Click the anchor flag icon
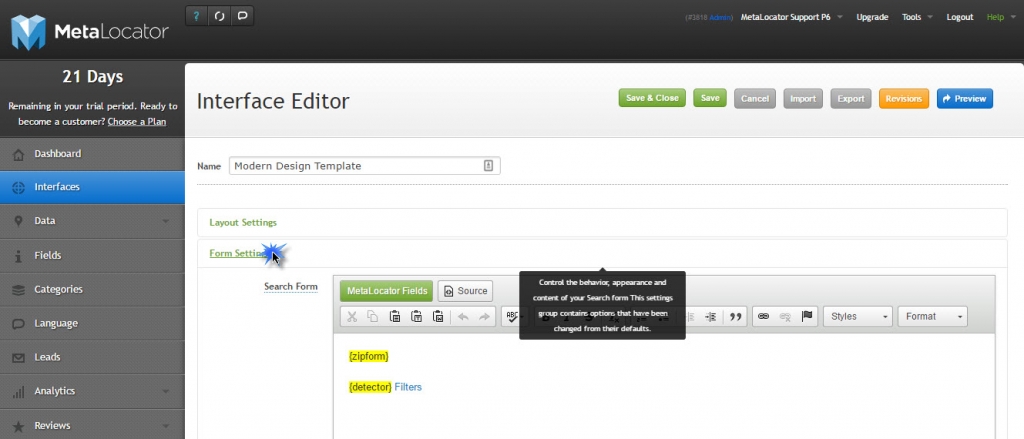The image size is (1024, 439). coord(807,316)
